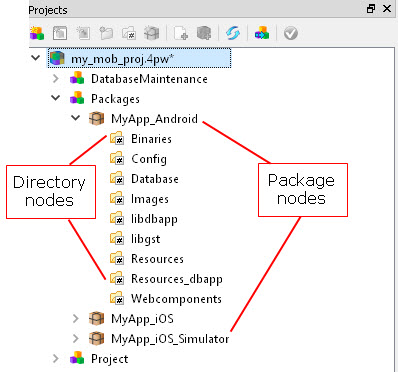Click the Images directory folder icon
This screenshot has width=398, height=372.
click(x=117, y=198)
